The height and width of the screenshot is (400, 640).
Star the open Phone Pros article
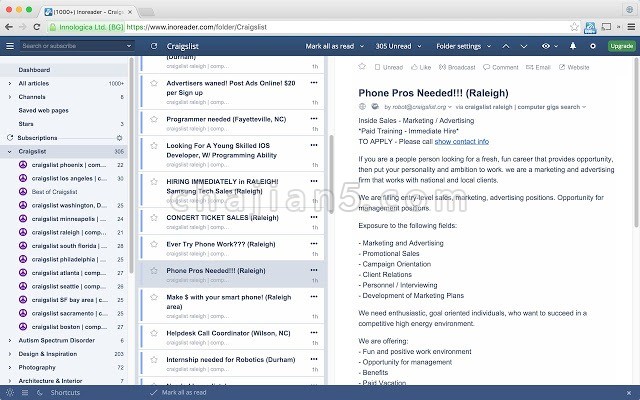tap(362, 67)
